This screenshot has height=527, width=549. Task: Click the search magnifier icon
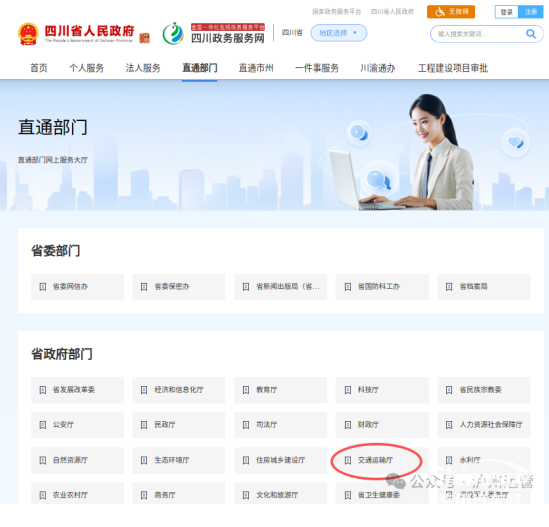click(x=531, y=34)
